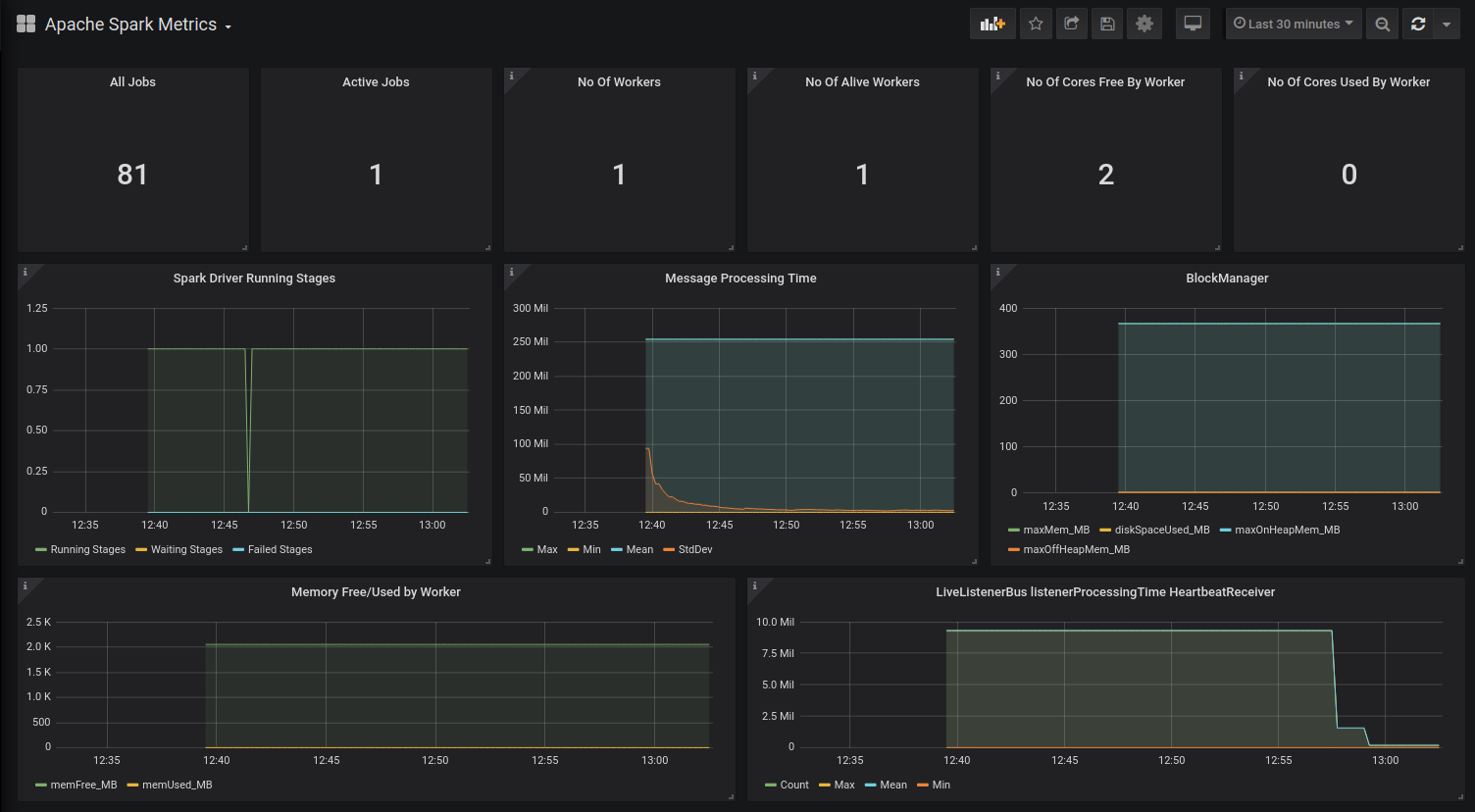Toggle diskSpaceUsed_MB legend series
Viewport: 1475px width, 812px height.
coord(1162,531)
